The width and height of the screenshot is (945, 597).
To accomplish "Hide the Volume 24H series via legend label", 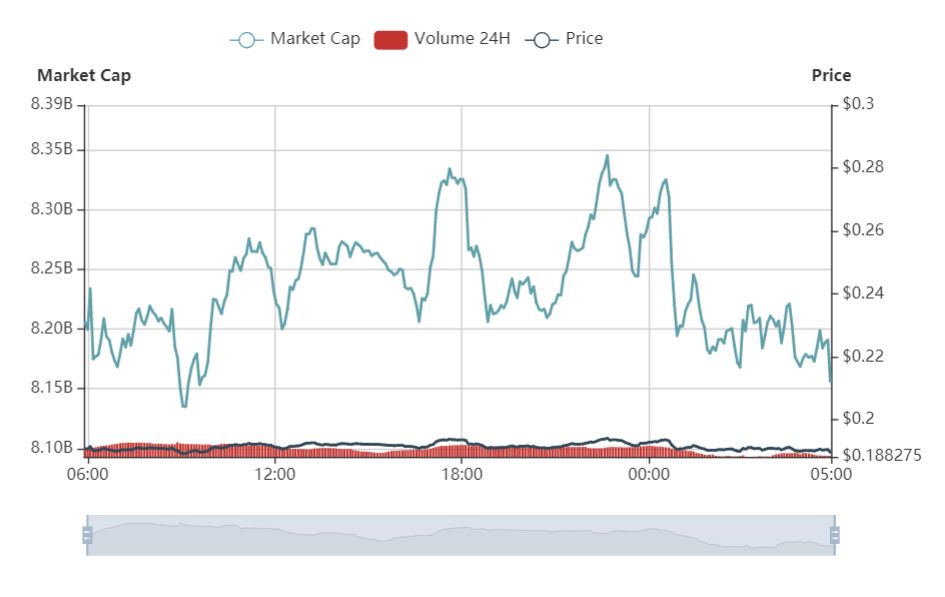I will point(462,39).
